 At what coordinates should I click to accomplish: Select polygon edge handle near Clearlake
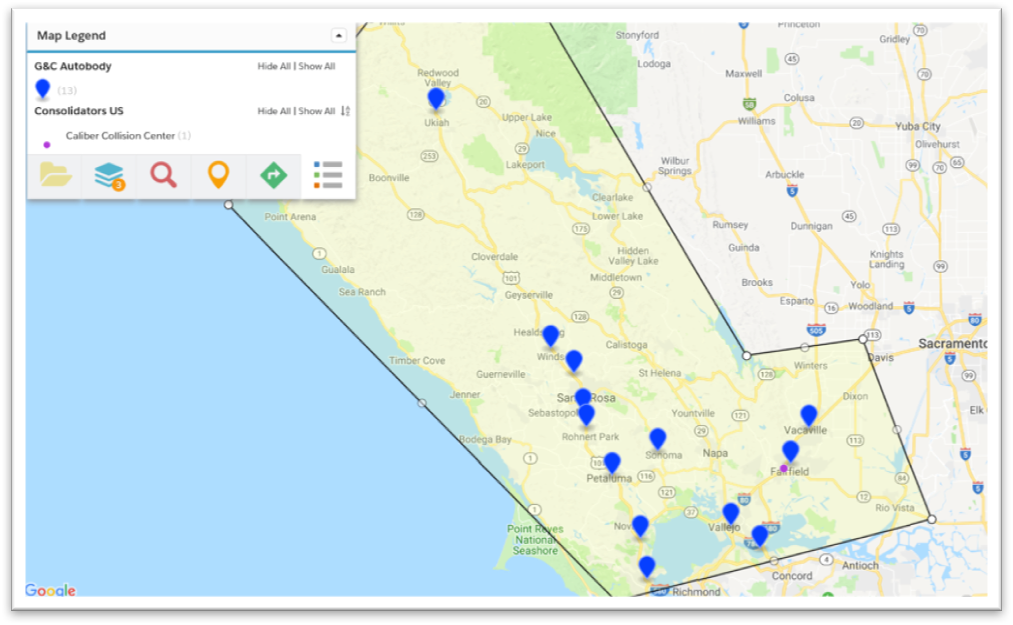pos(647,187)
